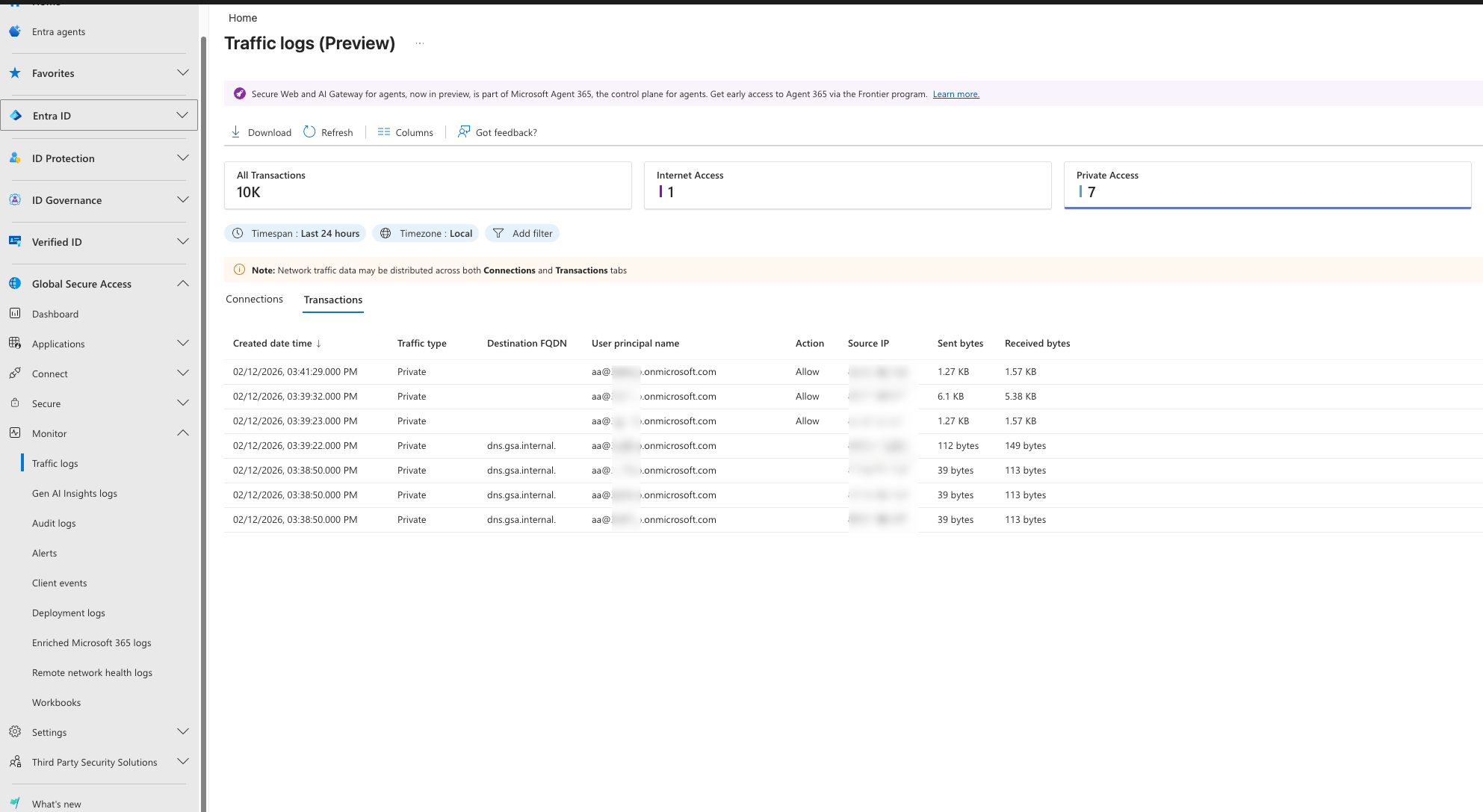Switch to the Connections tab

pyautogui.click(x=254, y=300)
